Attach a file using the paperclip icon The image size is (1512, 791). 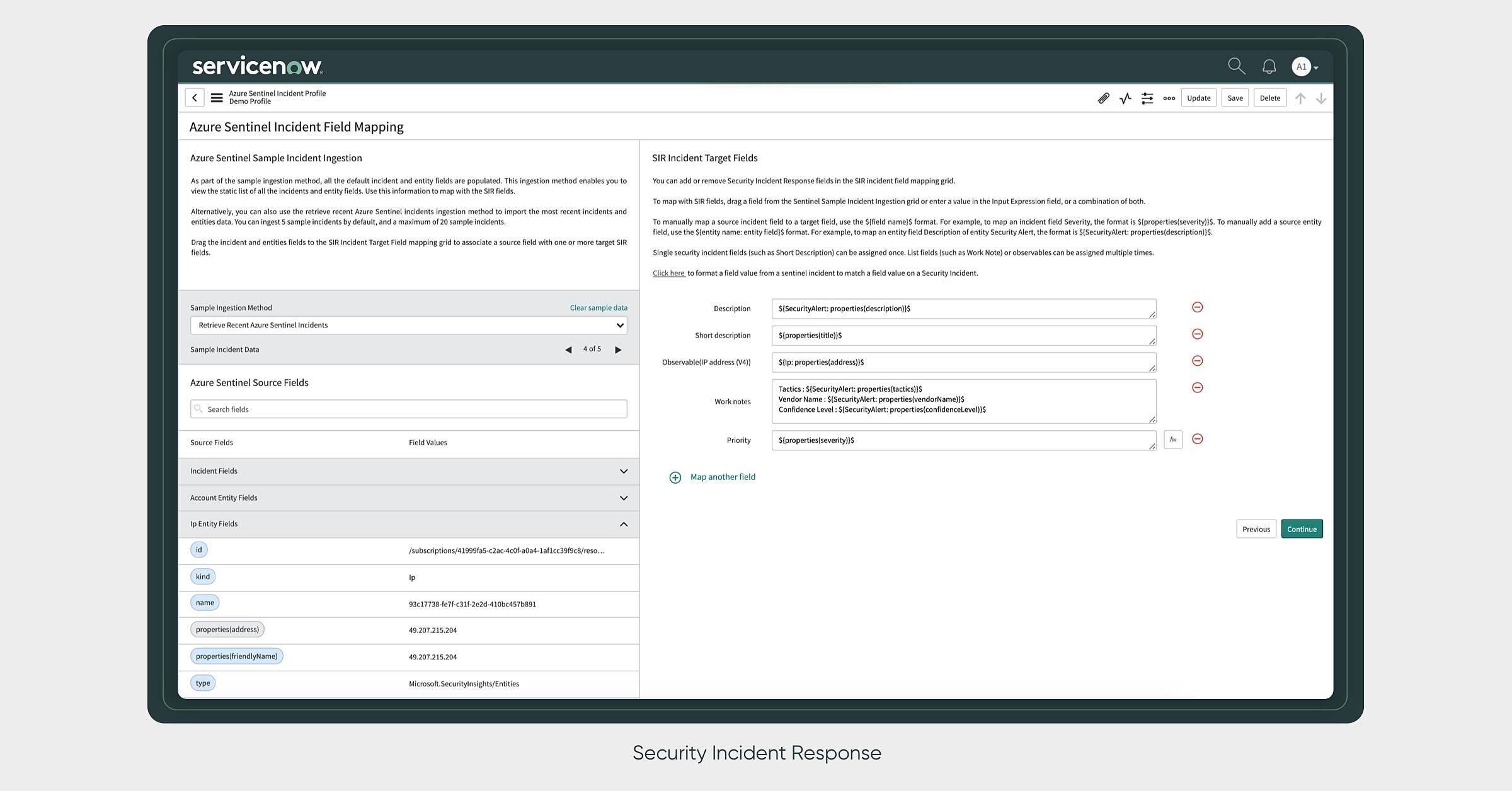[1103, 98]
